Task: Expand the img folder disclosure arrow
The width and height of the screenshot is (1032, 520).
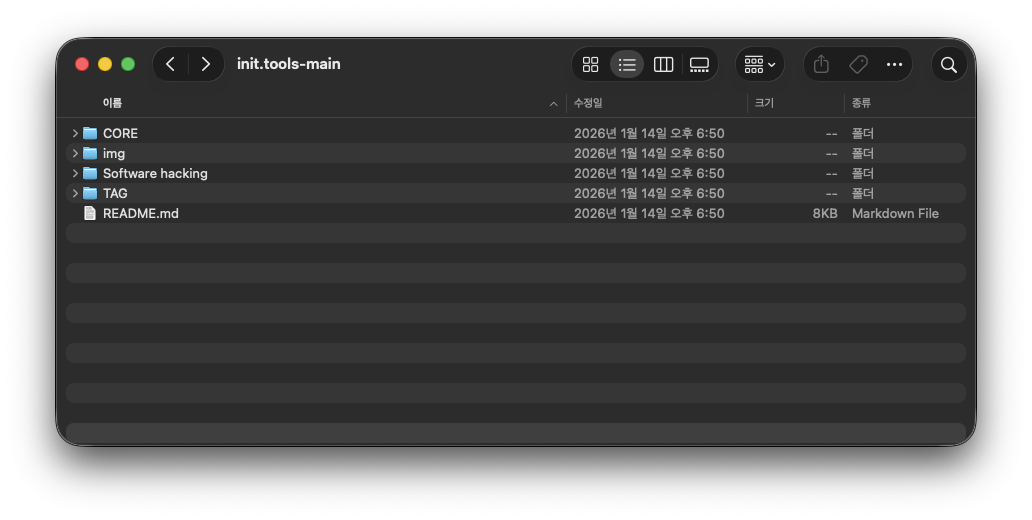Action: pos(75,153)
